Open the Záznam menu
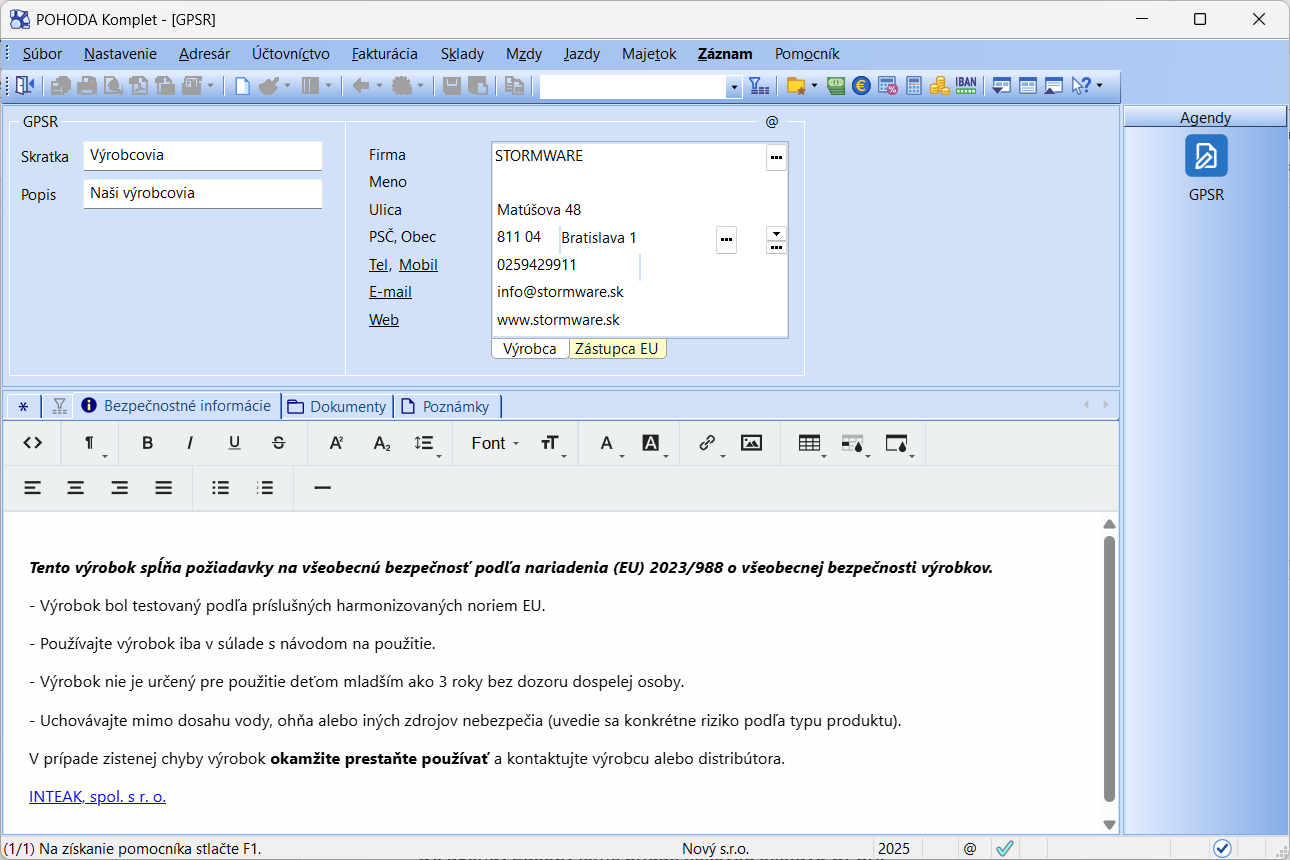The image size is (1290, 860). pyautogui.click(x=725, y=54)
